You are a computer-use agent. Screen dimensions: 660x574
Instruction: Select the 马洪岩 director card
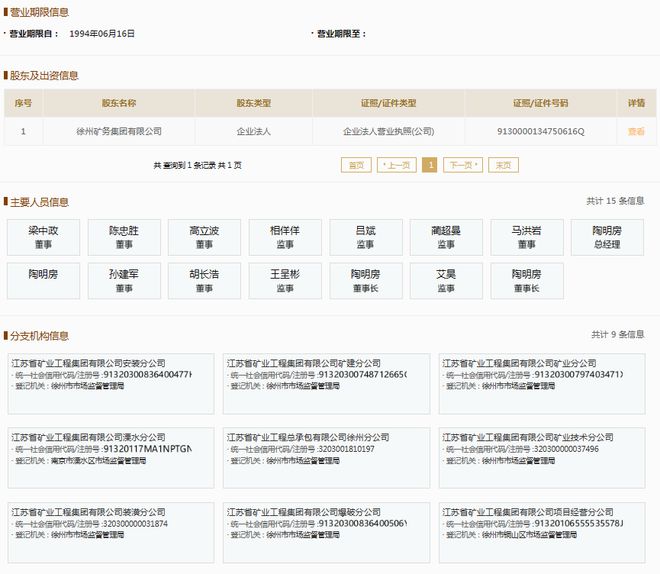[527, 237]
